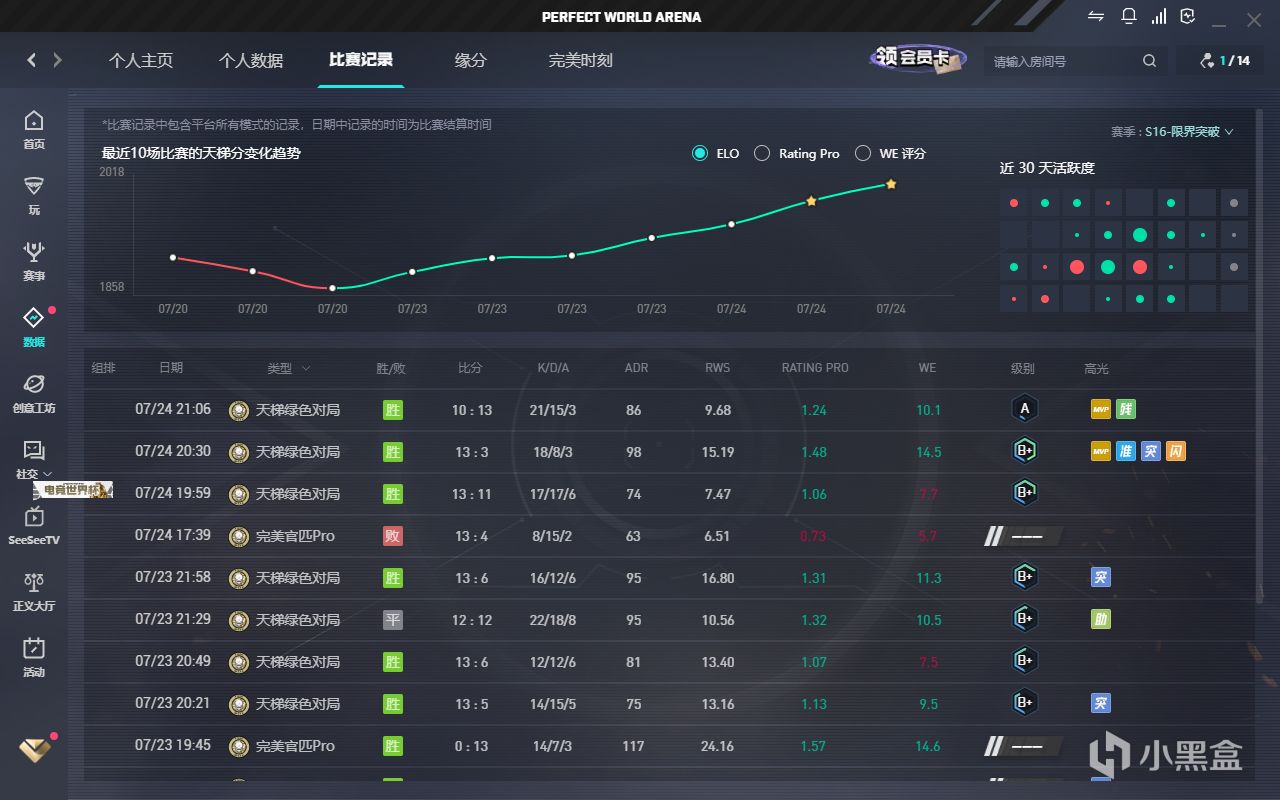Click the 突 badge in 07/23 21:58 row
This screenshot has width=1280, height=800.
(1101, 577)
